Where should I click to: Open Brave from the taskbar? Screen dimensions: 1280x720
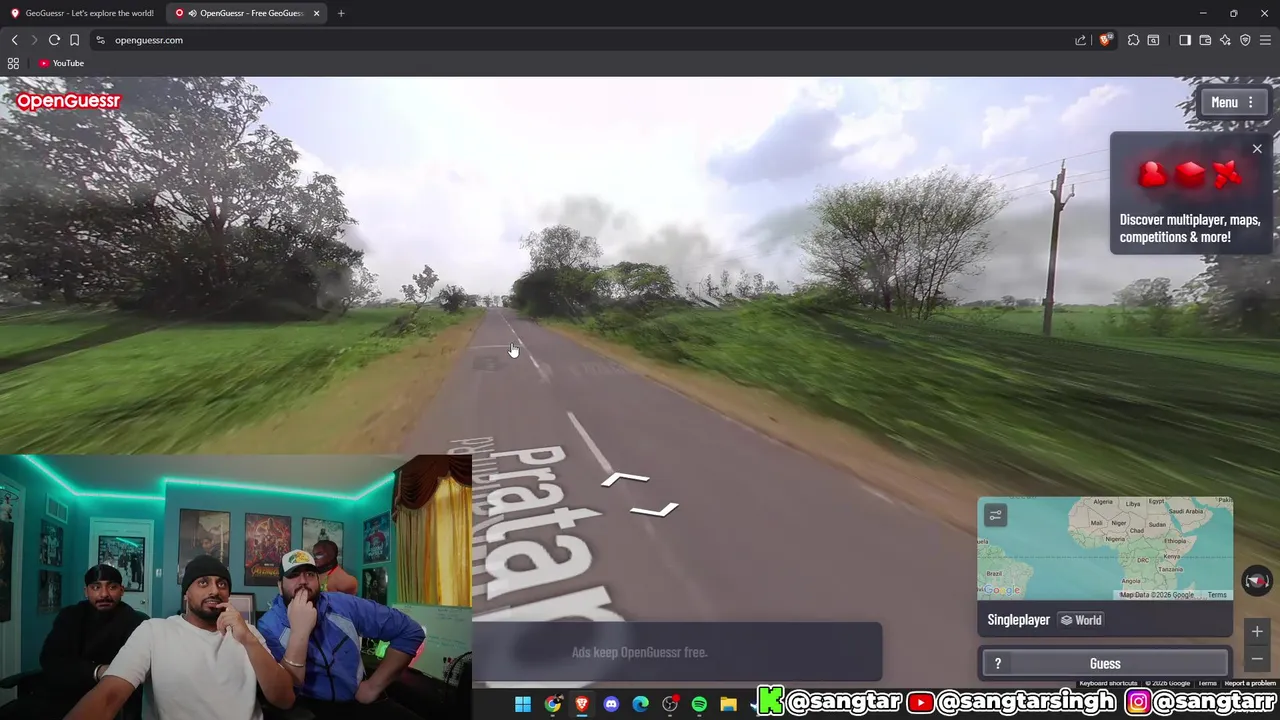point(582,704)
